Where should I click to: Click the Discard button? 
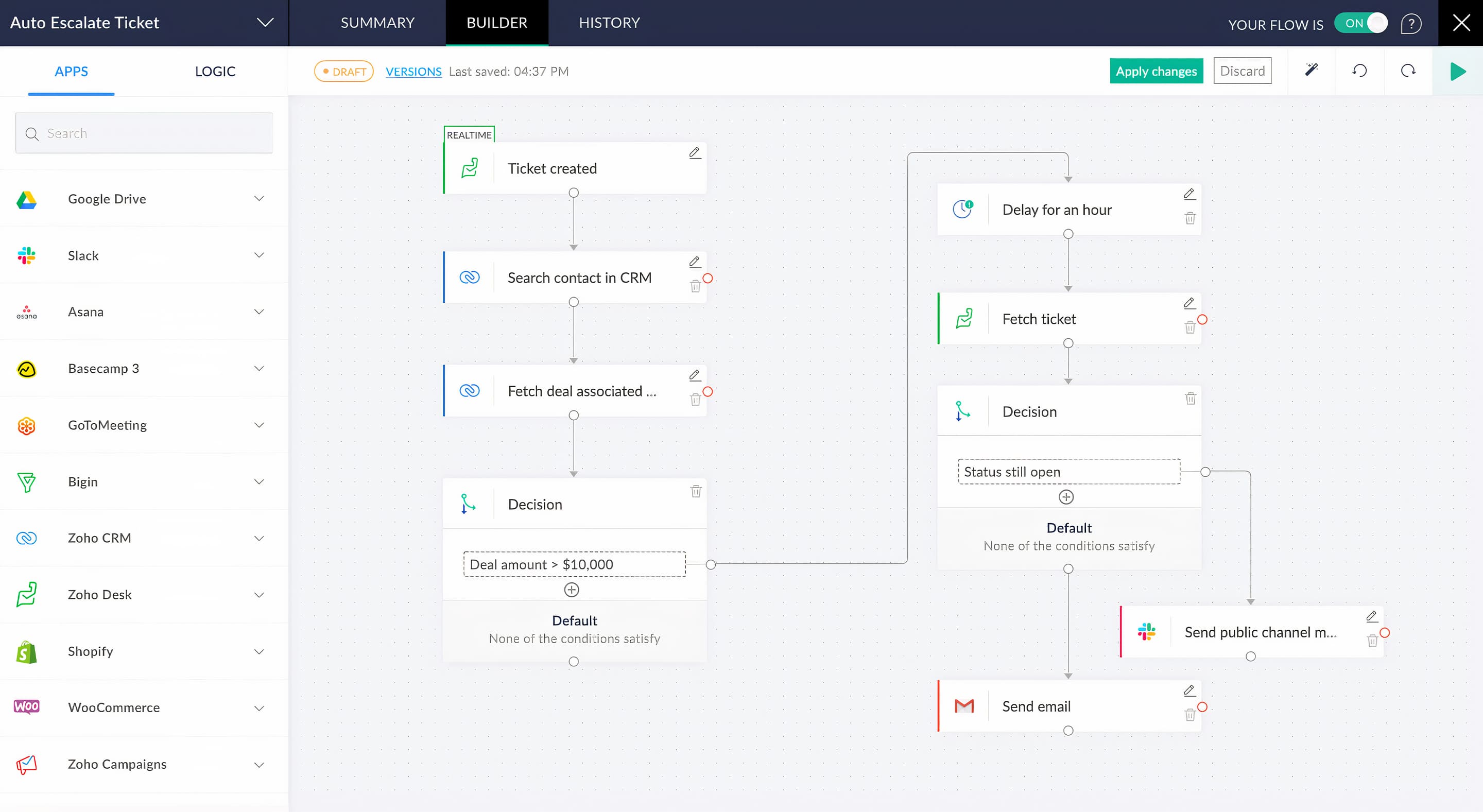[x=1244, y=70]
